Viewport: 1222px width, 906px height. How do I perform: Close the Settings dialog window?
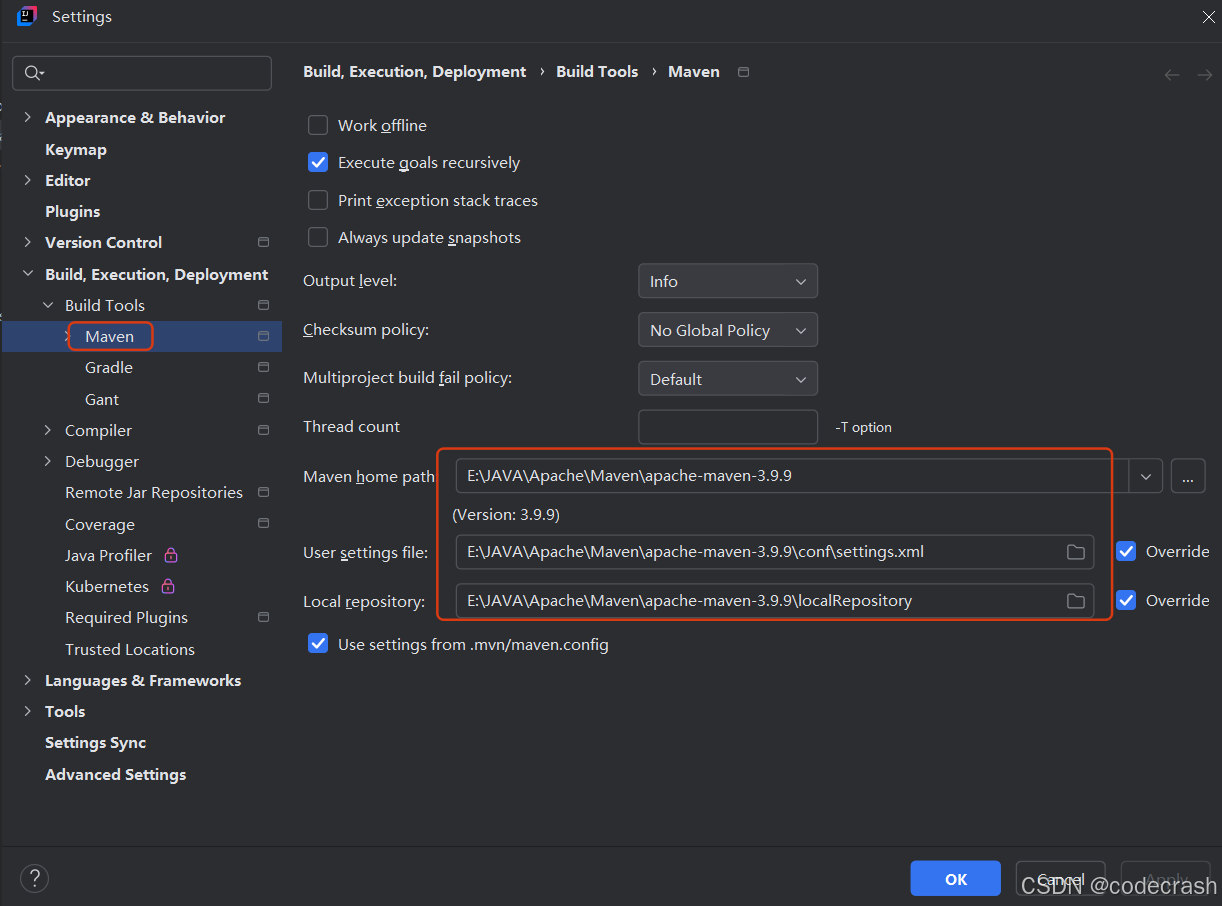pyautogui.click(x=1207, y=16)
